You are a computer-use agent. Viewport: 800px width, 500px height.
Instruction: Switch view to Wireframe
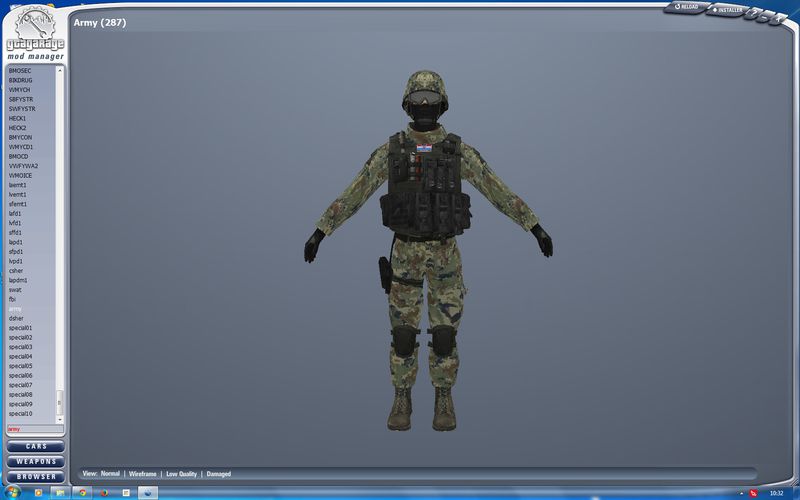click(x=142, y=474)
